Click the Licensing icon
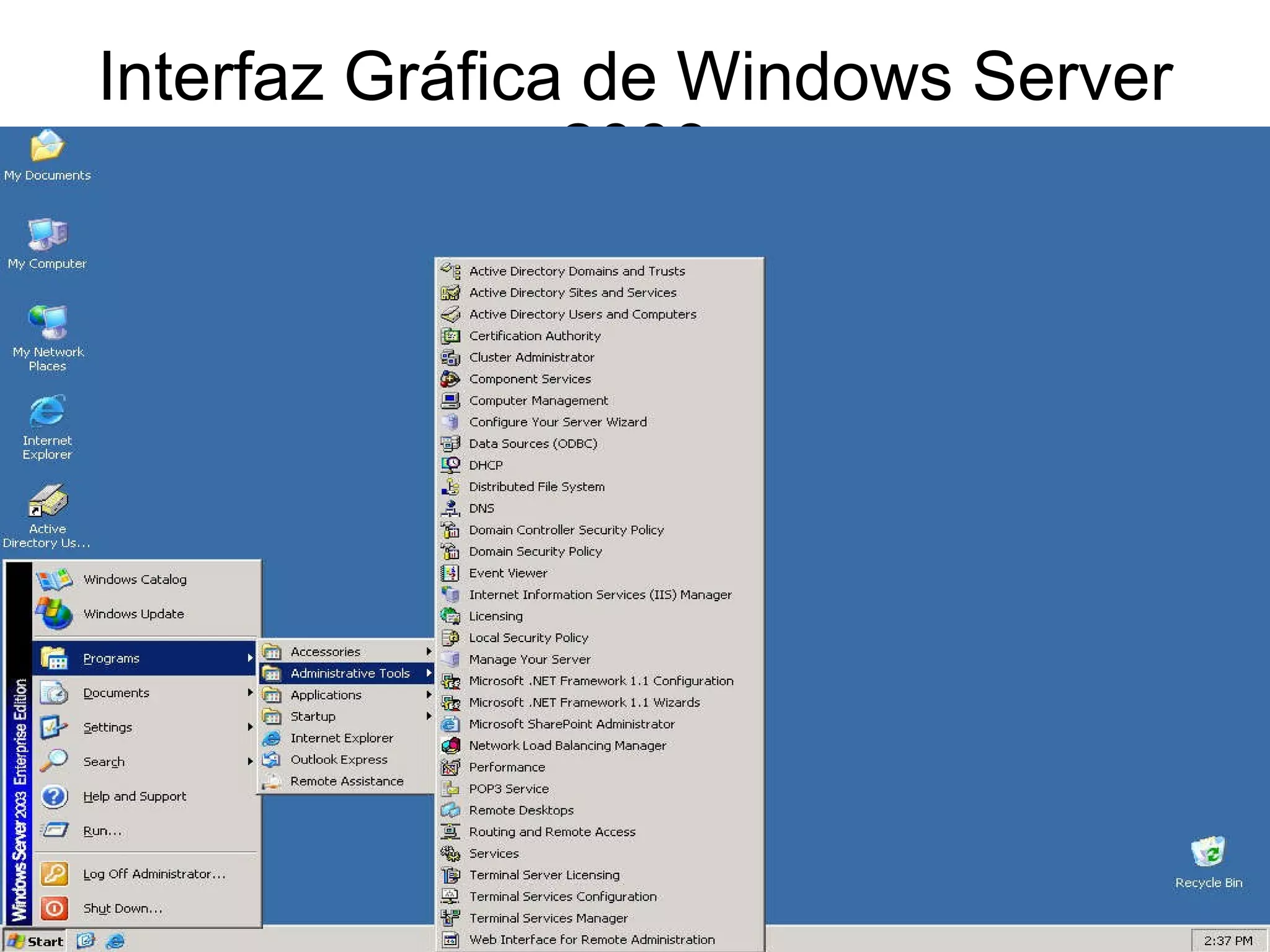The height and width of the screenshot is (952, 1270). (x=450, y=616)
